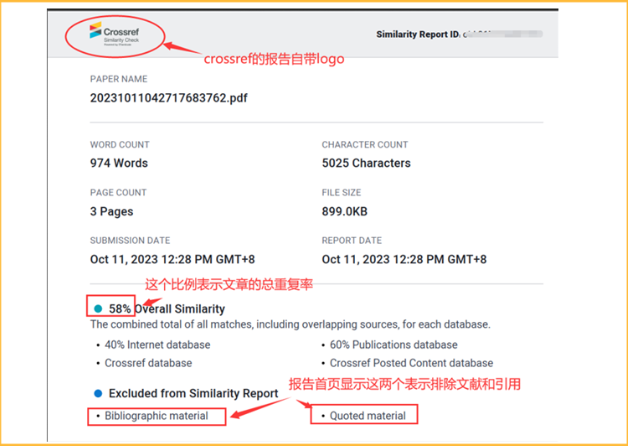Viewport: 628px width, 446px height.
Task: Select the 3 Pages value
Action: (x=112, y=211)
